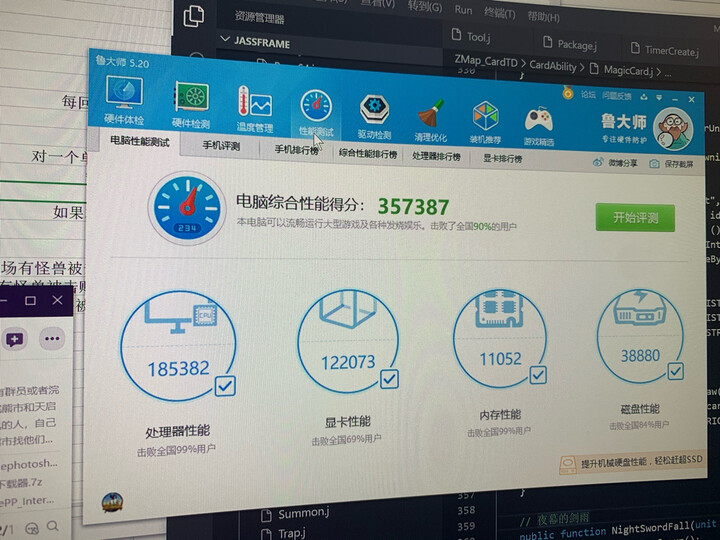Open TimerCreate.j editor tab in VS Code

(x=665, y=50)
